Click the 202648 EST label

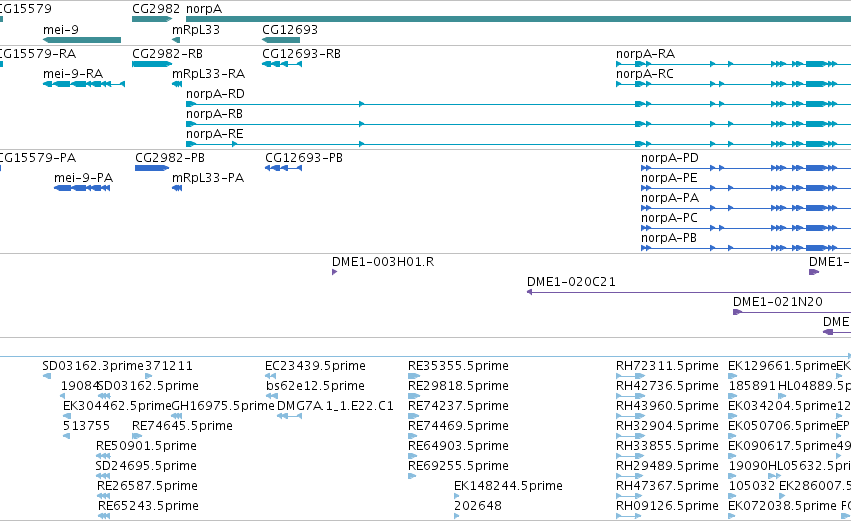[478, 506]
